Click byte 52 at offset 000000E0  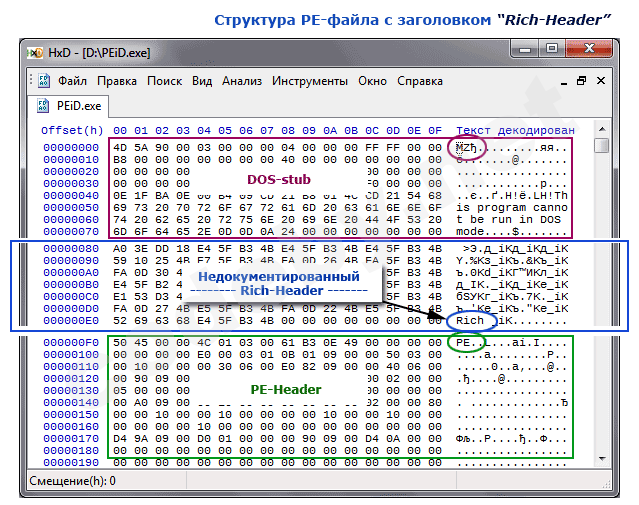point(120,321)
